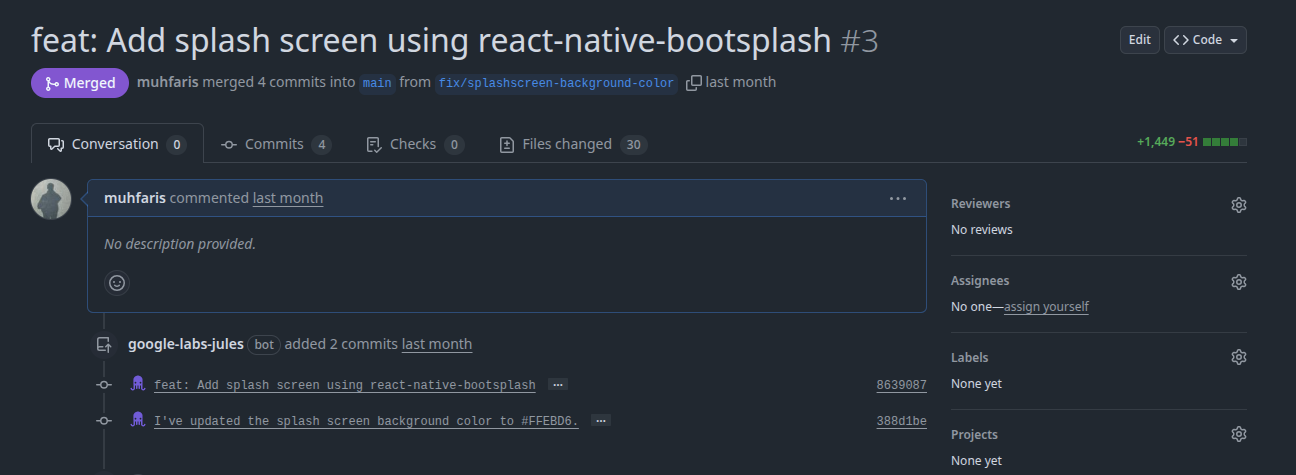
Task: Open the Code dropdown button
Action: coord(1205,40)
